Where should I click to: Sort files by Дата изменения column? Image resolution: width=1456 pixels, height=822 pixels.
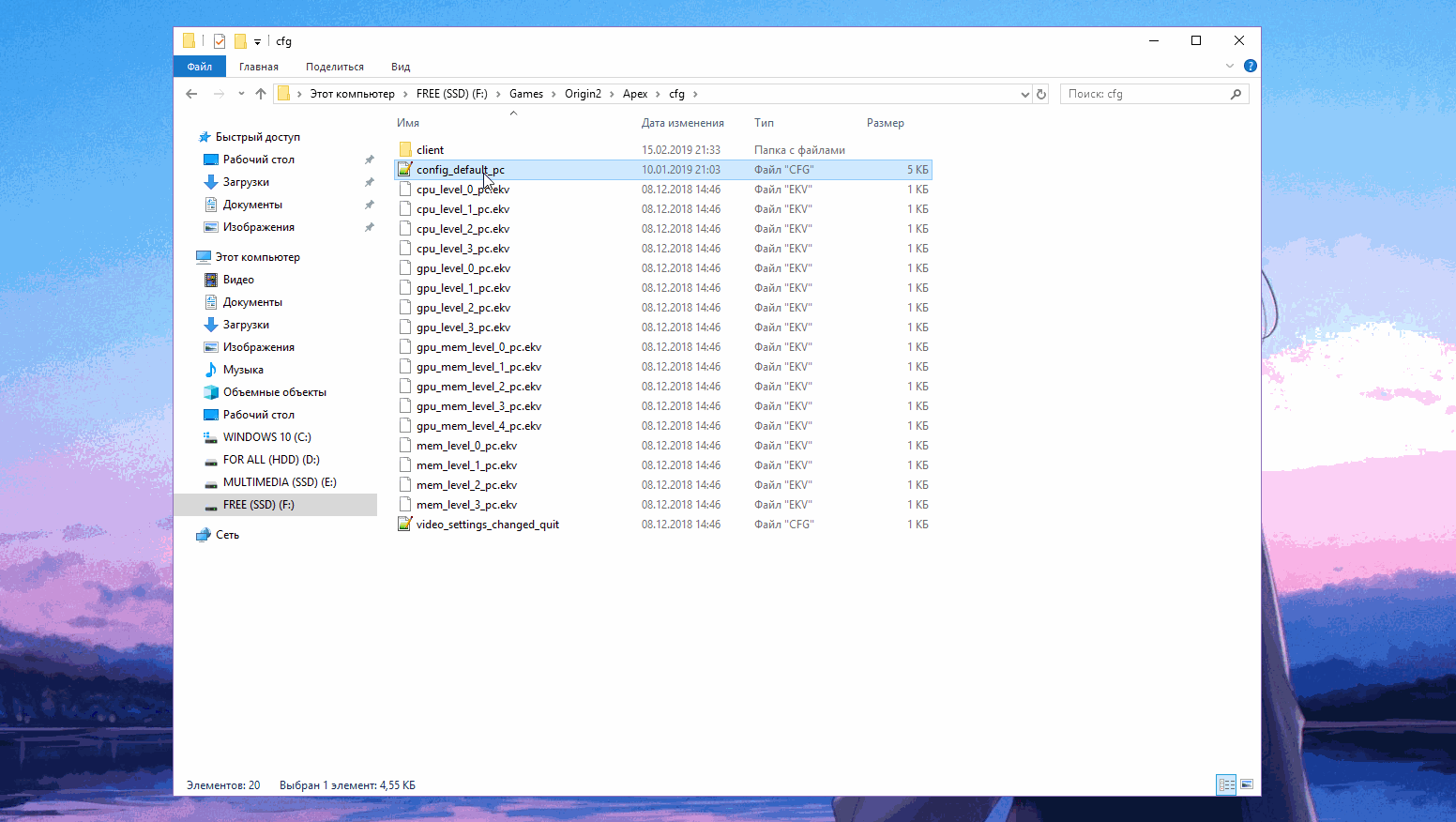coord(682,123)
